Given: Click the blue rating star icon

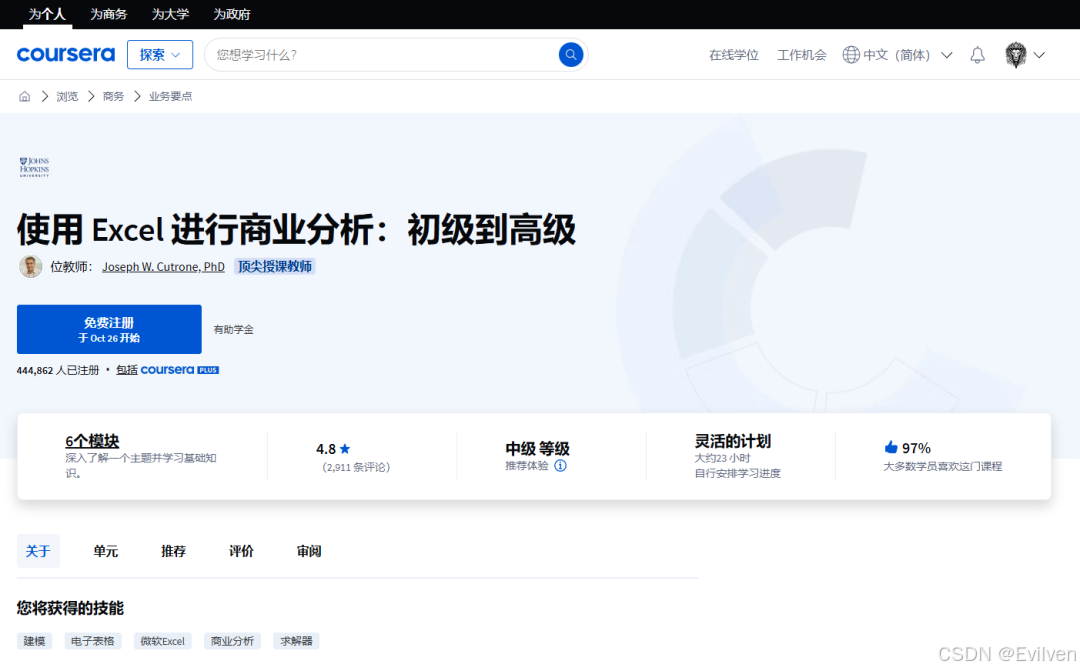Looking at the screenshot, I should point(345,448).
